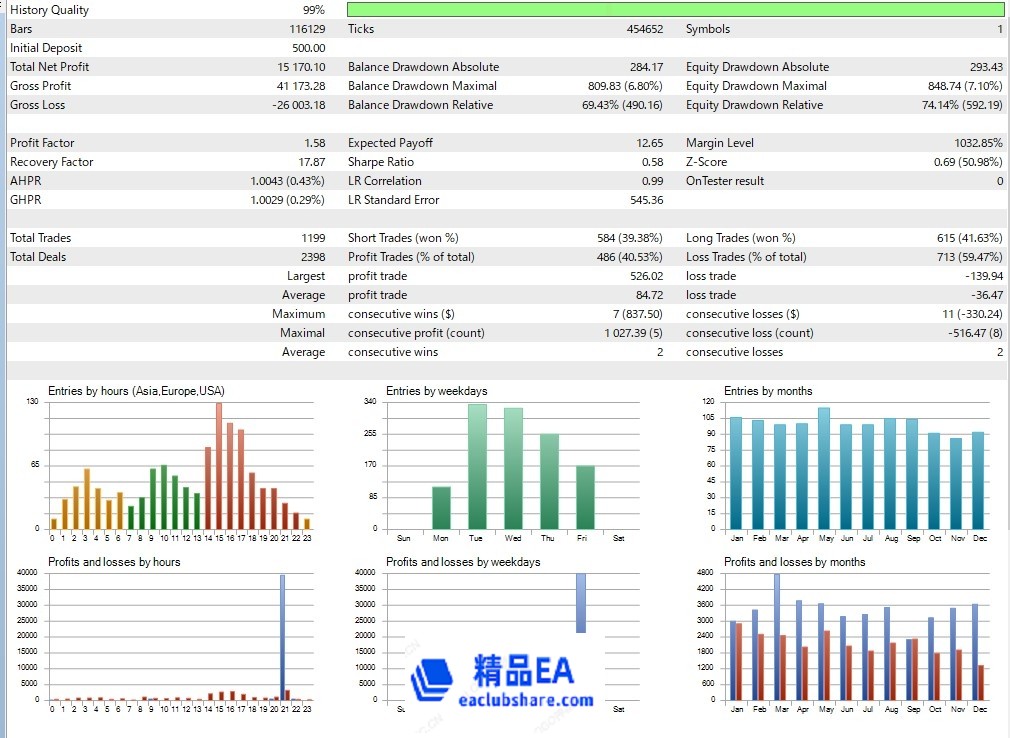Select the Ticks value 454652
Screen dimensions: 1010x738
645,29
